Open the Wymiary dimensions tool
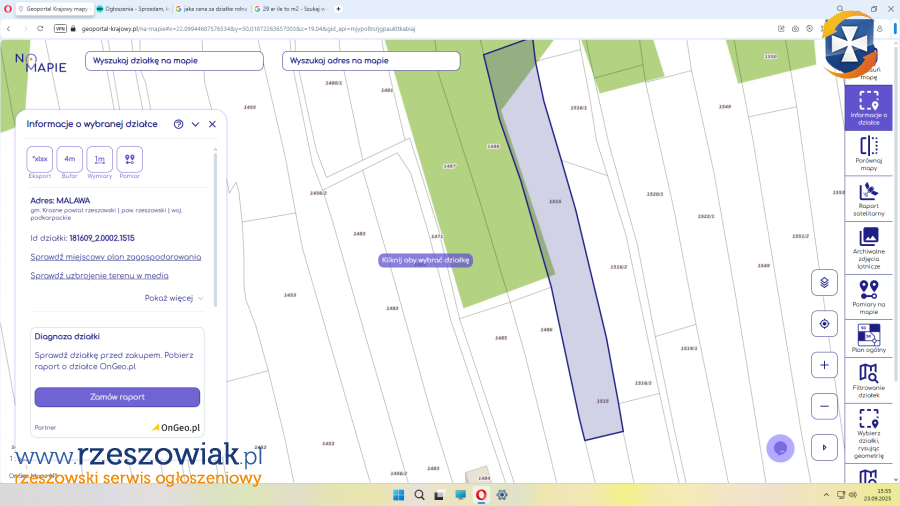The height and width of the screenshot is (506, 900). (100, 159)
